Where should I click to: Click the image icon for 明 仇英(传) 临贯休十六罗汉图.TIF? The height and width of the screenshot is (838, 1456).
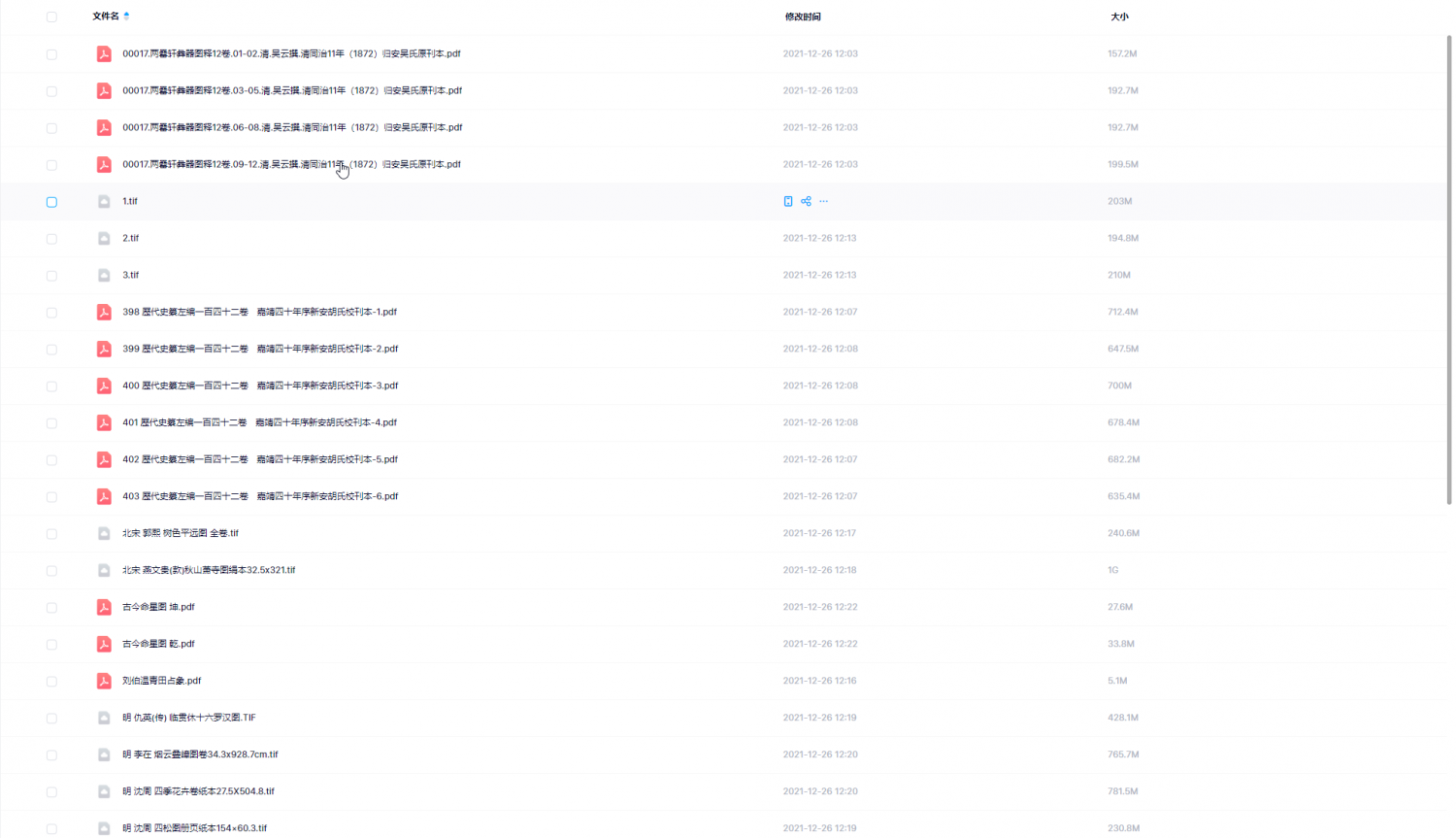coord(104,718)
